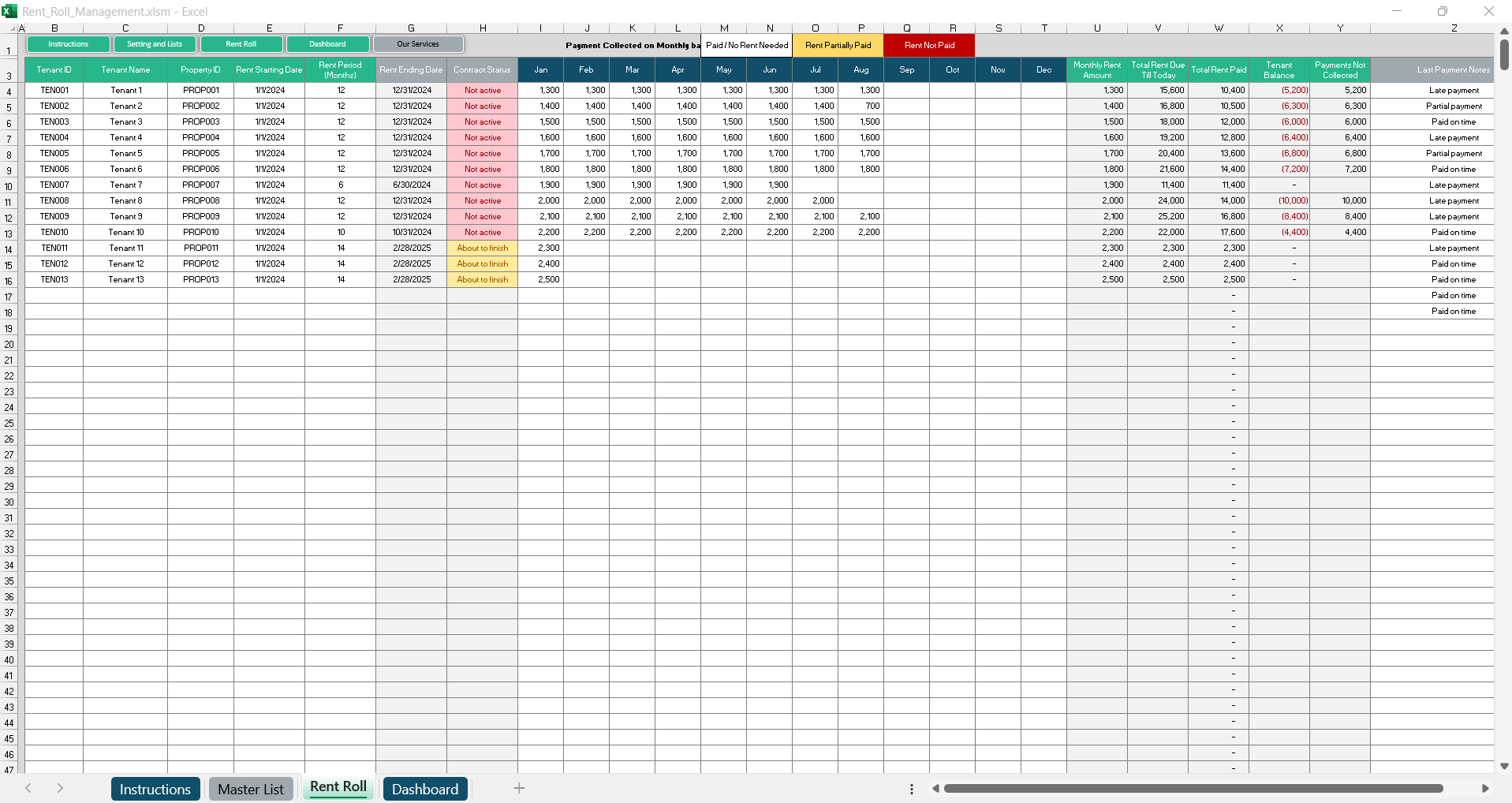
Task: Click the select-all corner triangle
Action: [x=12, y=28]
